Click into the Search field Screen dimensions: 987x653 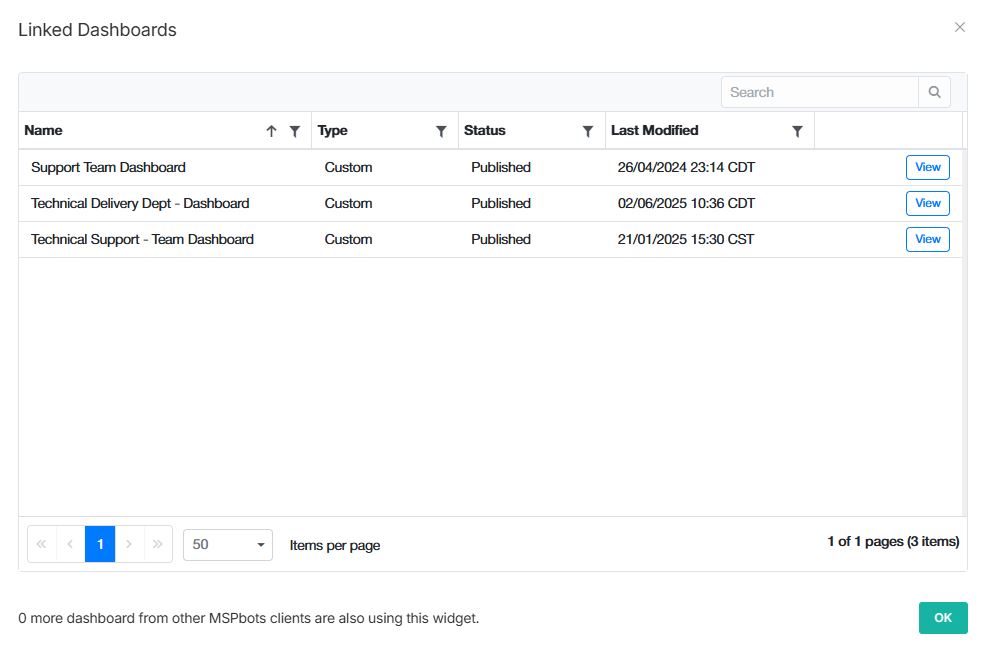tap(819, 92)
